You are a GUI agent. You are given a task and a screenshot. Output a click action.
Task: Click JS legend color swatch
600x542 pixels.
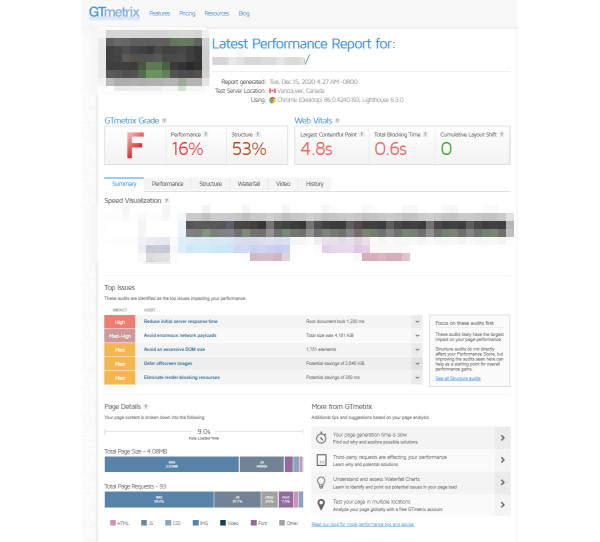(144, 523)
